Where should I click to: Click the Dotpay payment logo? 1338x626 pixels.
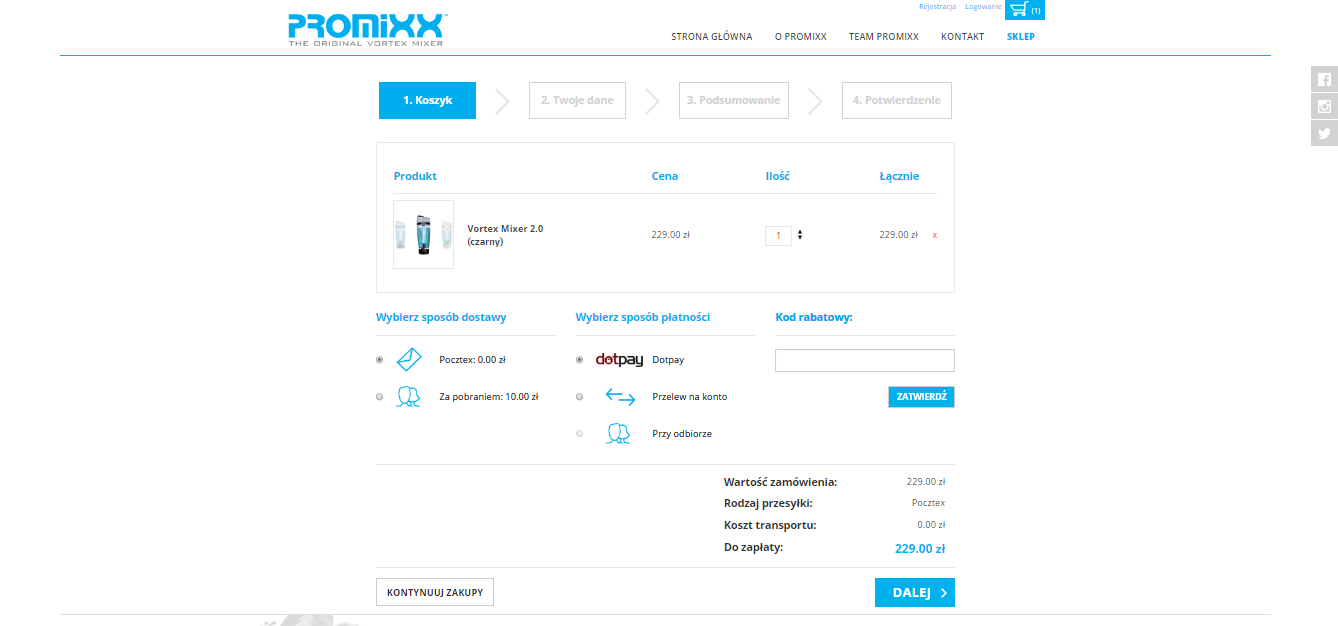tap(619, 360)
